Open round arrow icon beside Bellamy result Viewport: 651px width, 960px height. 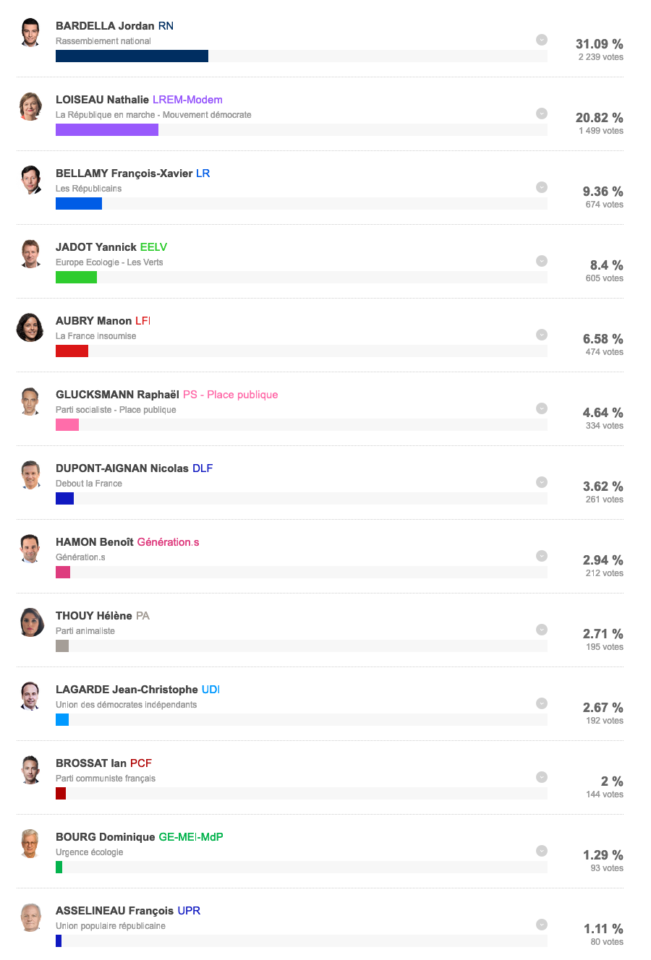click(541, 187)
